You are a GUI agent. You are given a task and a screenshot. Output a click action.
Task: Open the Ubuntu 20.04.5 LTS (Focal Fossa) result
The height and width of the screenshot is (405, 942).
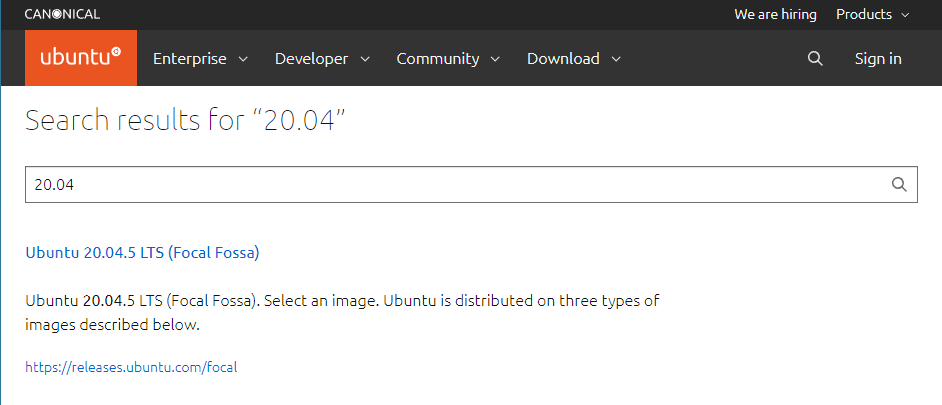(x=142, y=253)
